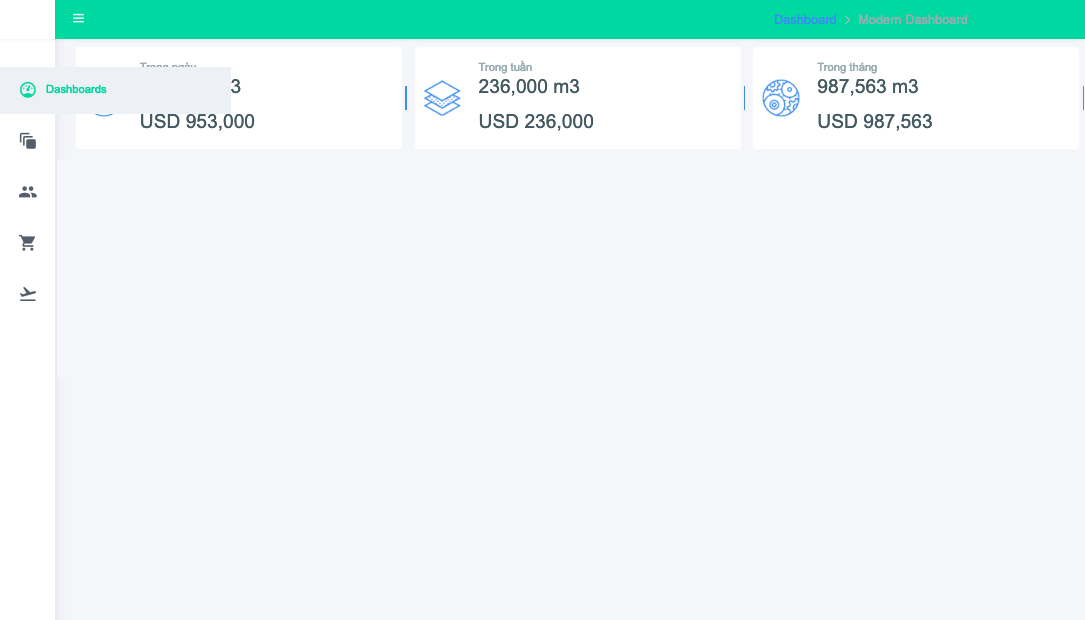Click the 236,000 m3 value
This screenshot has width=1085, height=620.
[x=529, y=86]
